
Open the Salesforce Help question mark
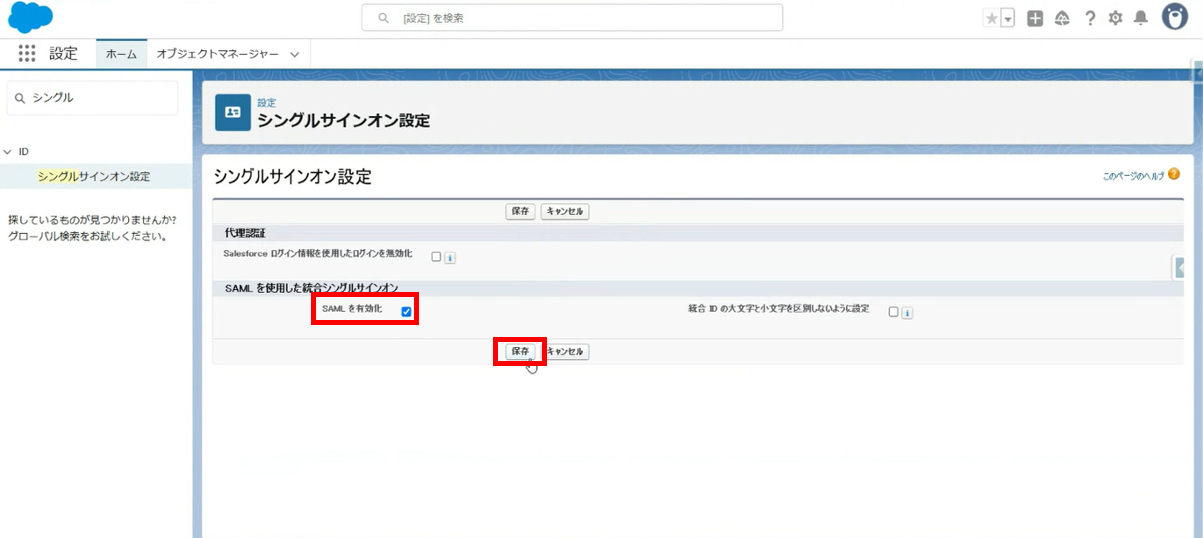coord(1090,18)
